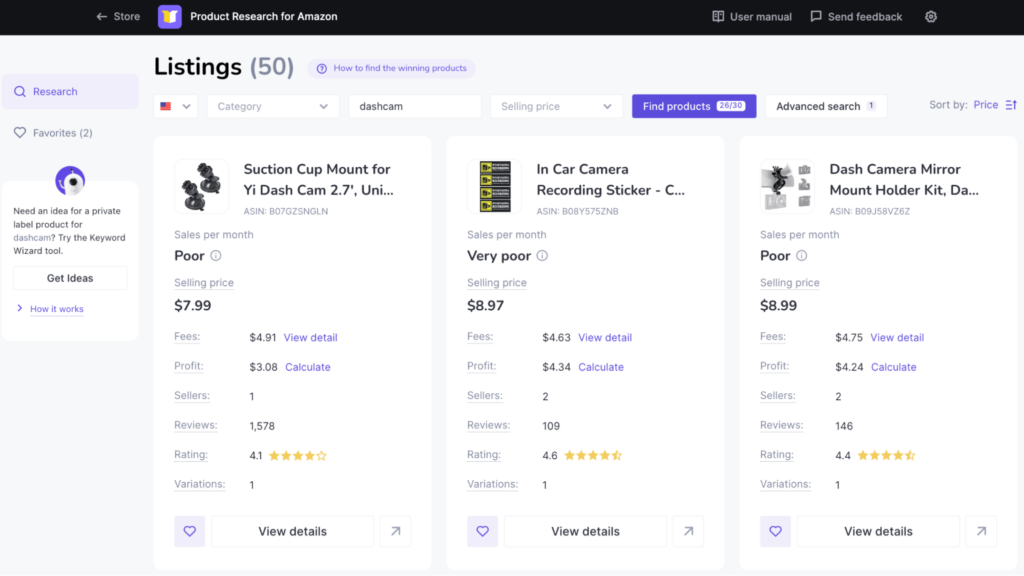Click the Listings (50) heading
Image resolution: width=1024 pixels, height=576 pixels.
224,67
